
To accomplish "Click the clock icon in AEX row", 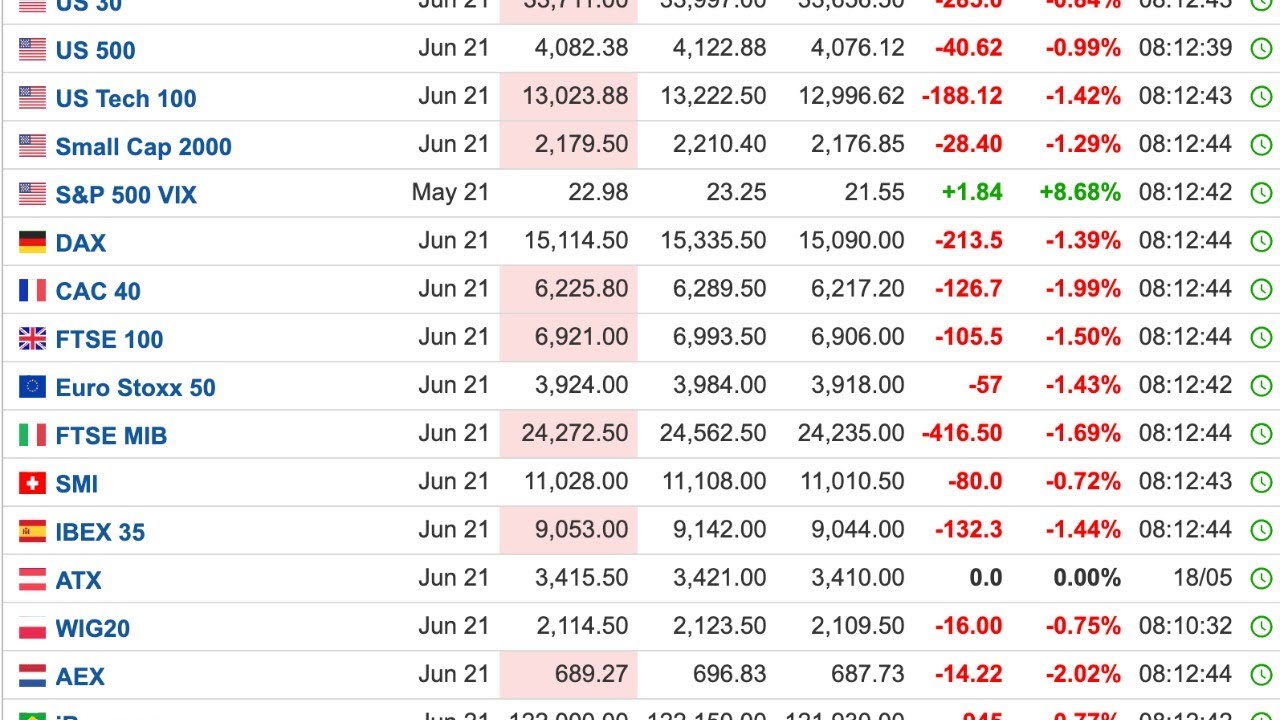I will pyautogui.click(x=1261, y=675).
